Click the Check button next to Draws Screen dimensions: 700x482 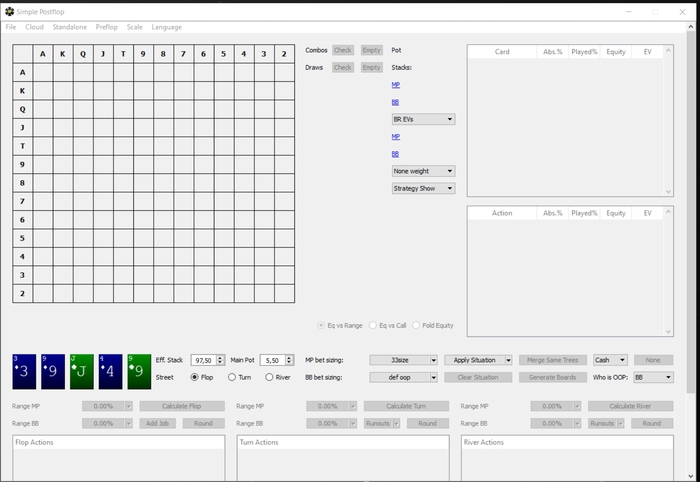pos(343,67)
